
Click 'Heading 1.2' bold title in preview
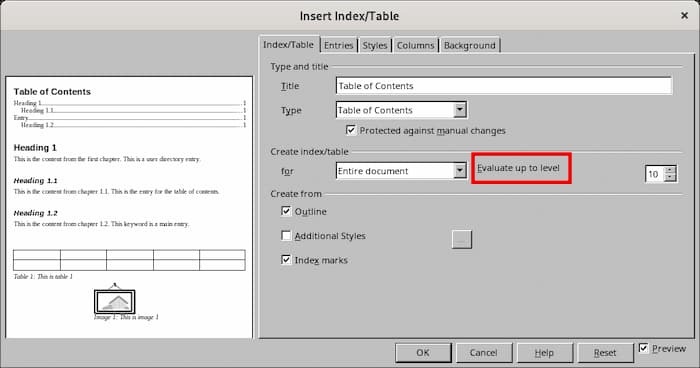pos(36,213)
